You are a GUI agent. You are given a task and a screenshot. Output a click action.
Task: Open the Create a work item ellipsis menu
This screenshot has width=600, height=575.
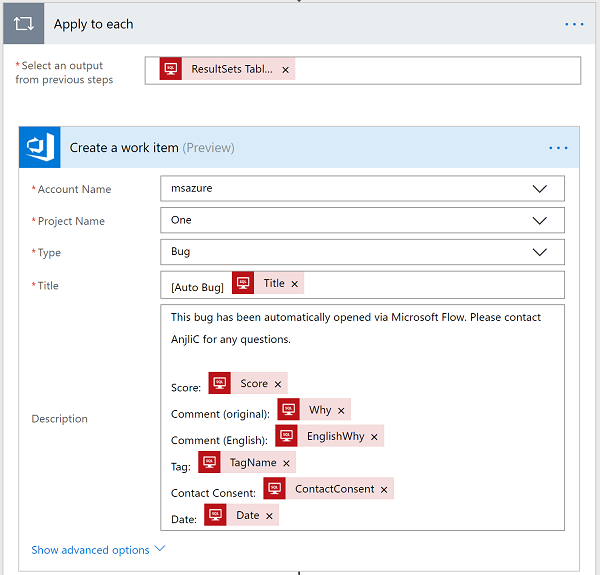[x=558, y=148]
